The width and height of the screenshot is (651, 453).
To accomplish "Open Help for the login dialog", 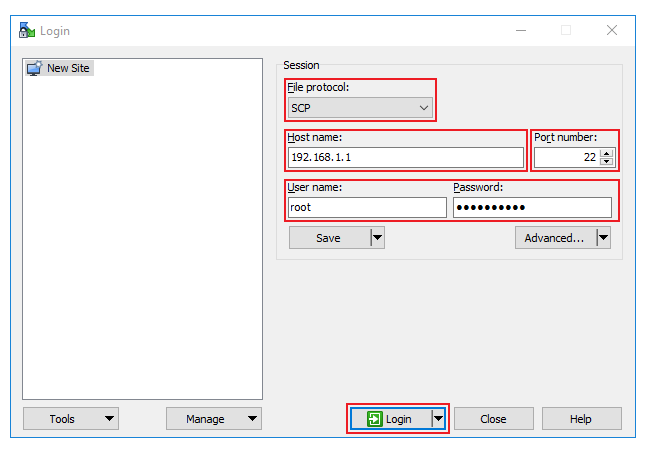I will point(581,419).
